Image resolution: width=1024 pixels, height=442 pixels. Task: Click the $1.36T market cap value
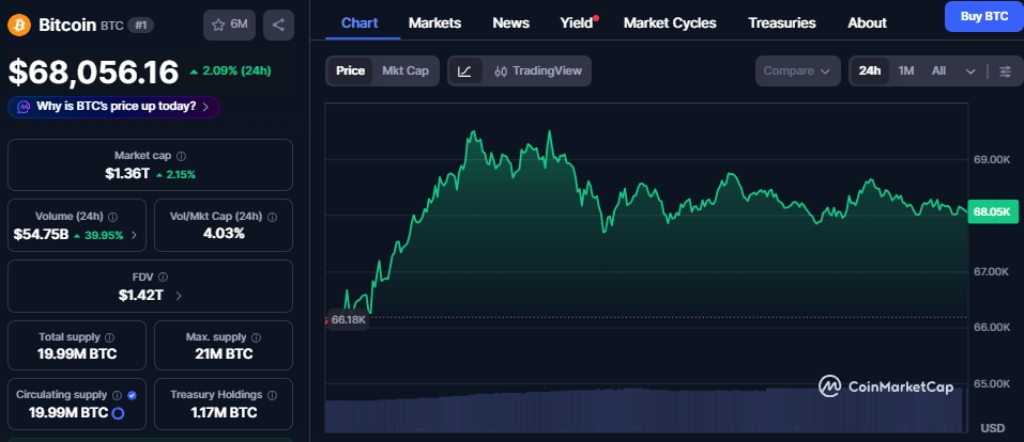tap(127, 174)
